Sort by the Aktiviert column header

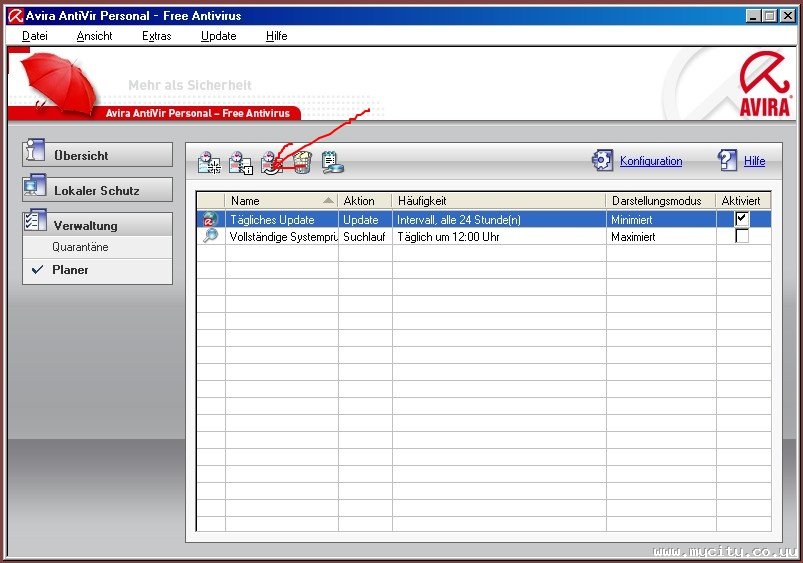coord(743,201)
